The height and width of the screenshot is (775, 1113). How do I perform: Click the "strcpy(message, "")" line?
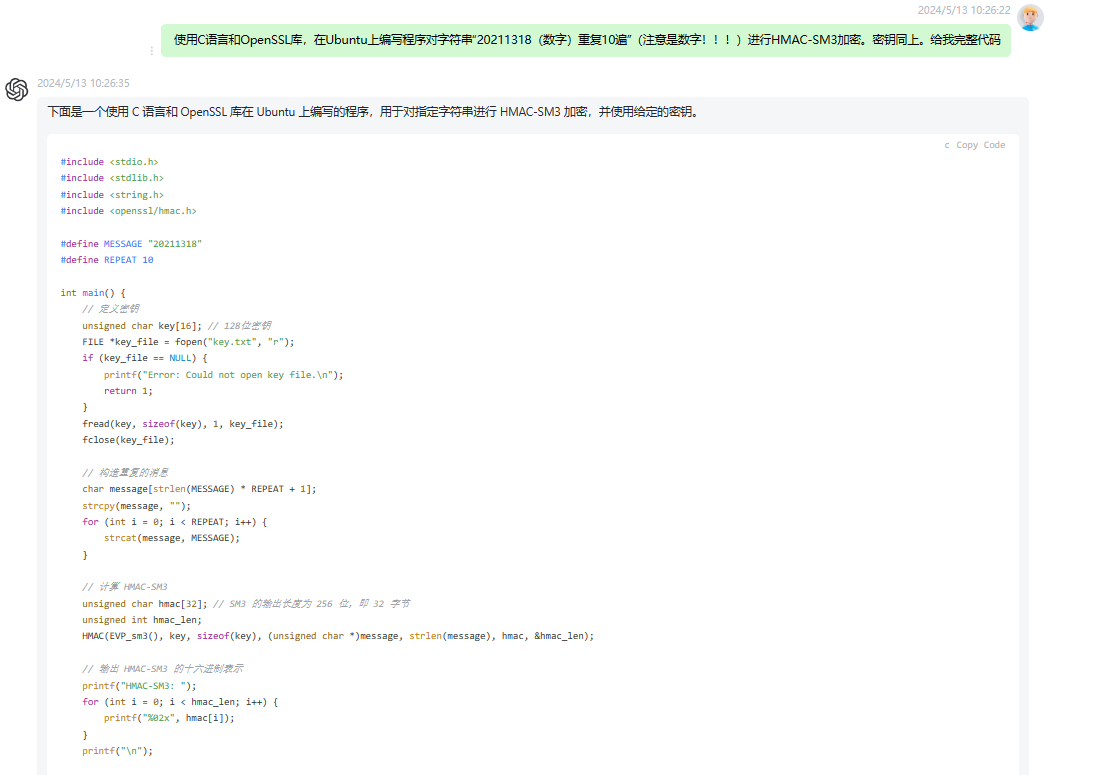(130, 505)
